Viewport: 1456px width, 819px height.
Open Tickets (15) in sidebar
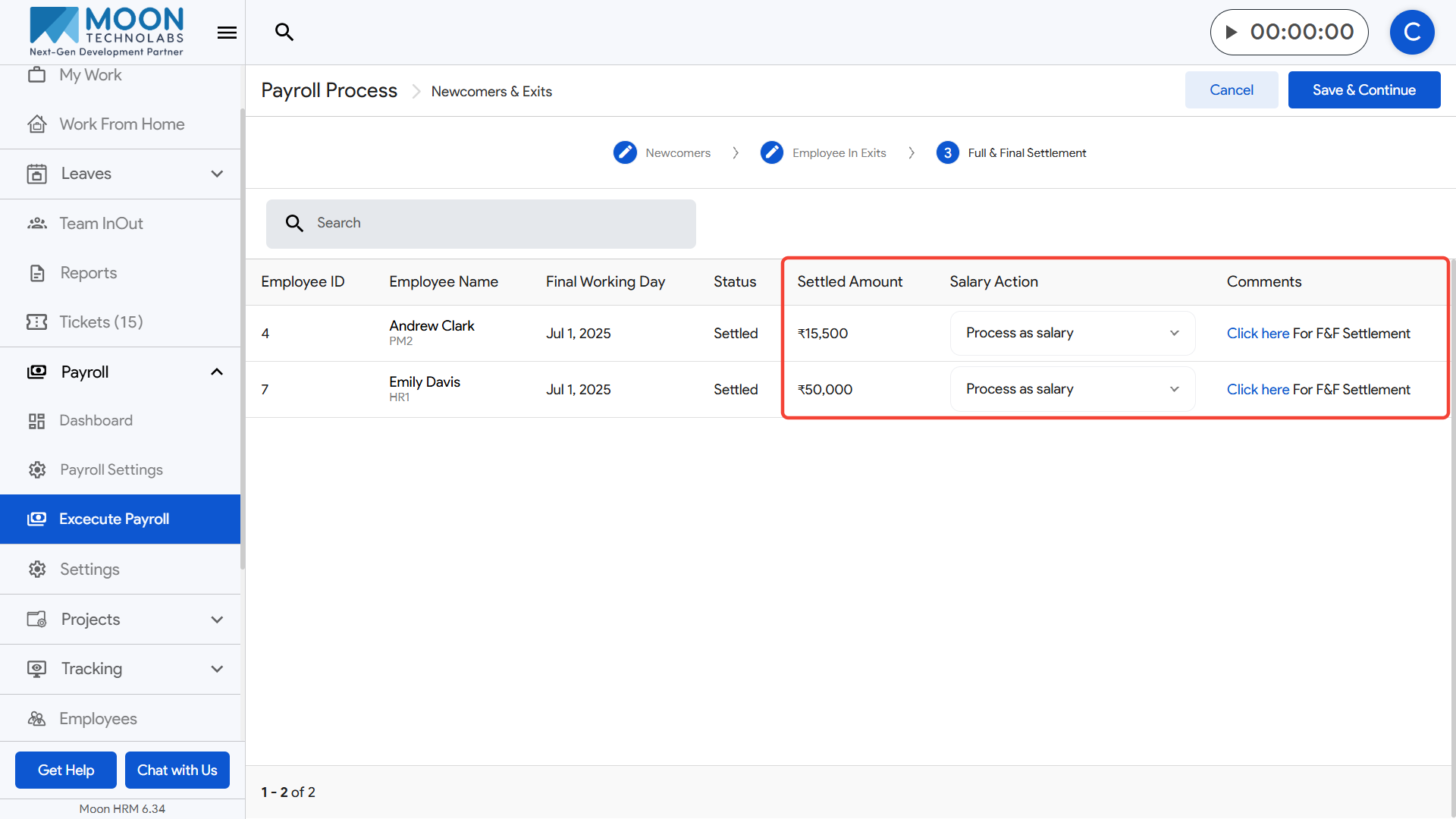(x=101, y=322)
